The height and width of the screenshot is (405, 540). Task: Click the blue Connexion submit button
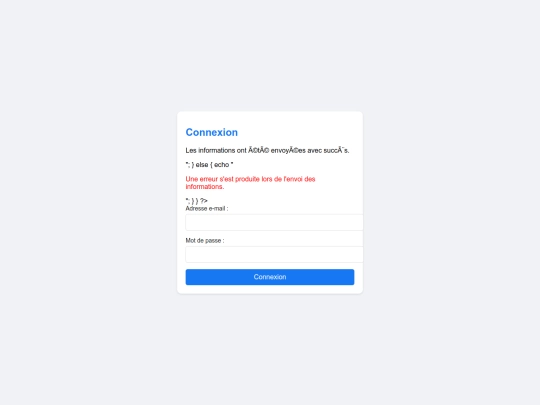270,277
